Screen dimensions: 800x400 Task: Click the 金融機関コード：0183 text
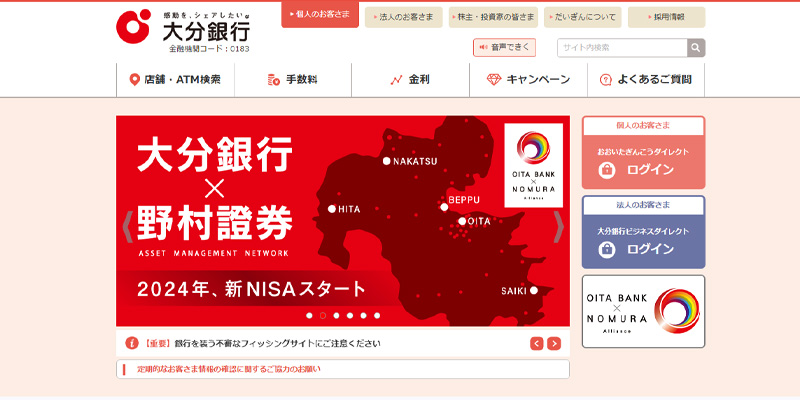(x=209, y=49)
